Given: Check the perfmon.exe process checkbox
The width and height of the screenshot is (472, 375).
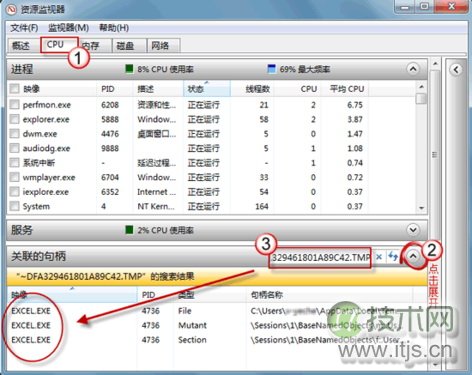Looking at the screenshot, I should (x=14, y=105).
